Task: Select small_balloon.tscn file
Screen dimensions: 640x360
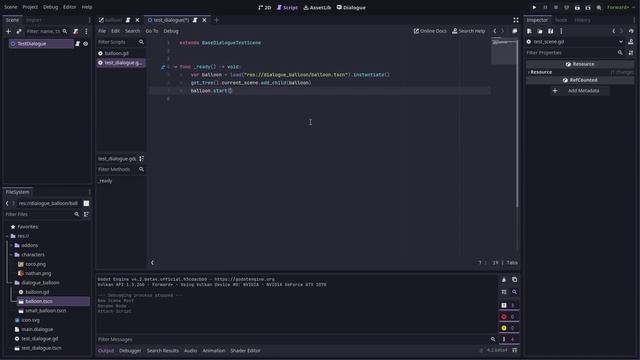Action: coord(46,311)
